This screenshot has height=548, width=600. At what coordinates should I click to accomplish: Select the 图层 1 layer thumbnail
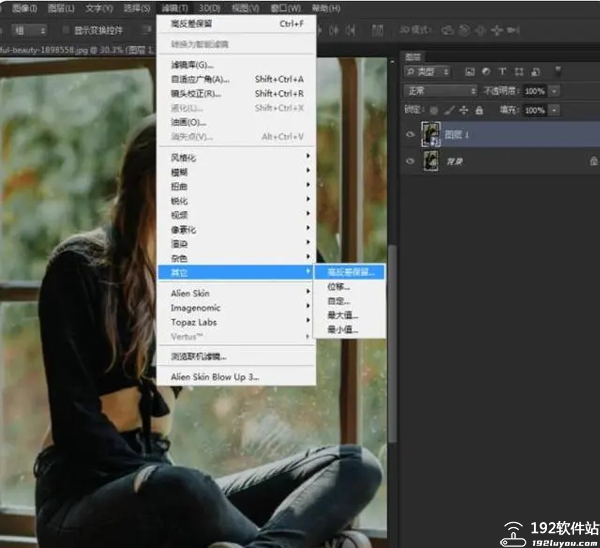point(432,133)
